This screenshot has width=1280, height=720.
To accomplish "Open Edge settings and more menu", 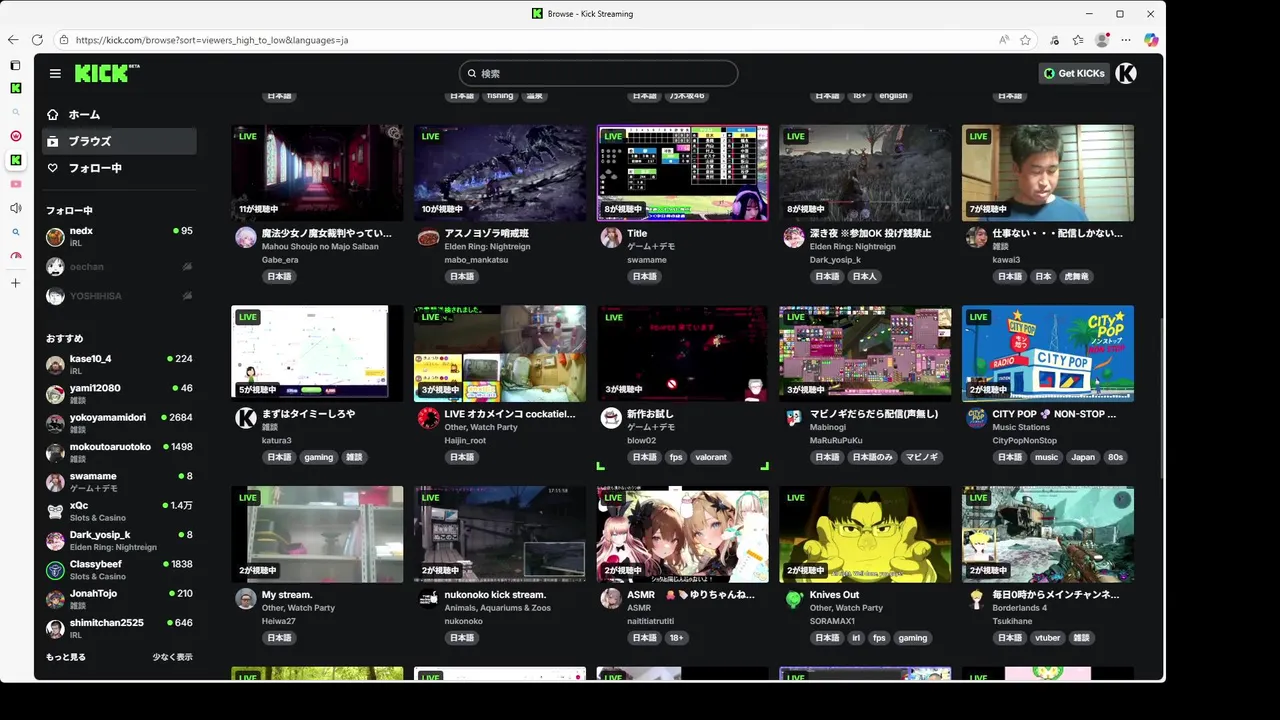I will pos(1126,40).
